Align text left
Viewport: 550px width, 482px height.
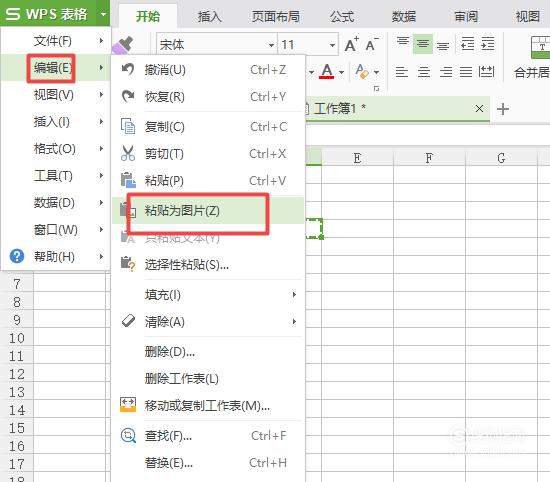click(402, 72)
